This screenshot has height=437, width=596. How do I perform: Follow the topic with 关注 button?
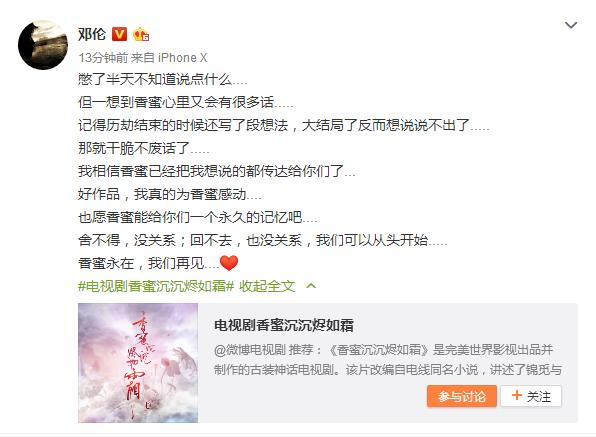531,396
